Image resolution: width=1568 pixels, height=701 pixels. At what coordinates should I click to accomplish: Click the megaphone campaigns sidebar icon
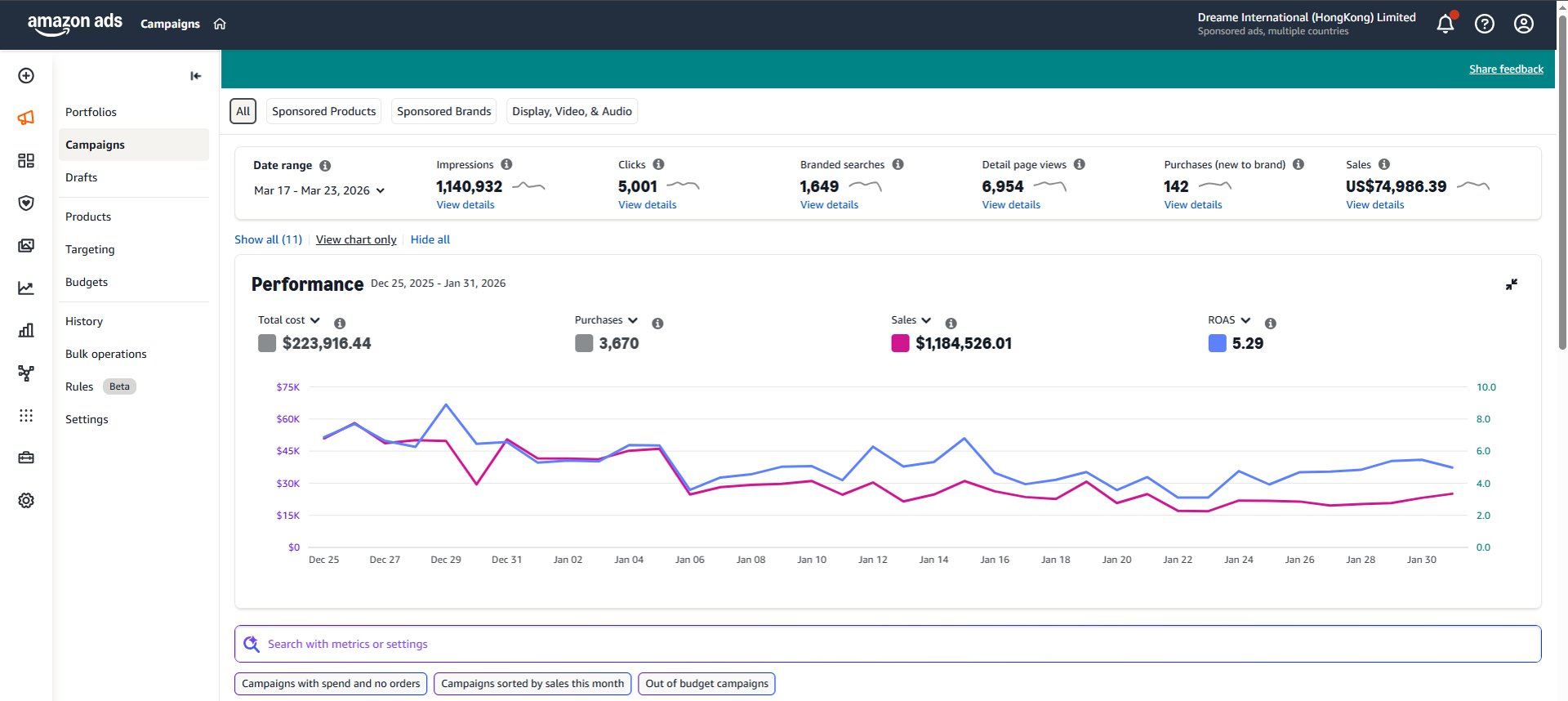pos(26,118)
